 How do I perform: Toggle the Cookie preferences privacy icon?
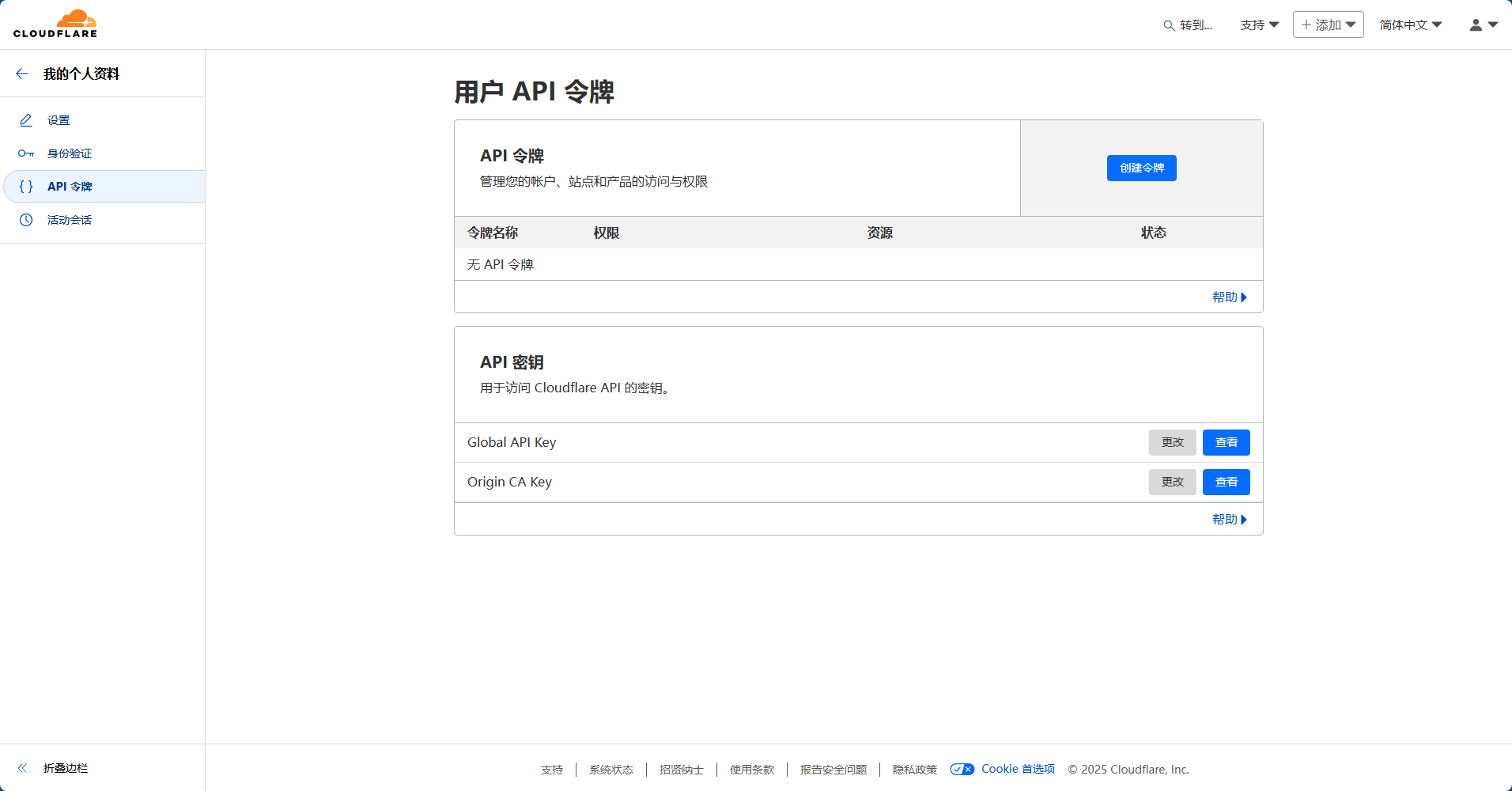click(962, 770)
